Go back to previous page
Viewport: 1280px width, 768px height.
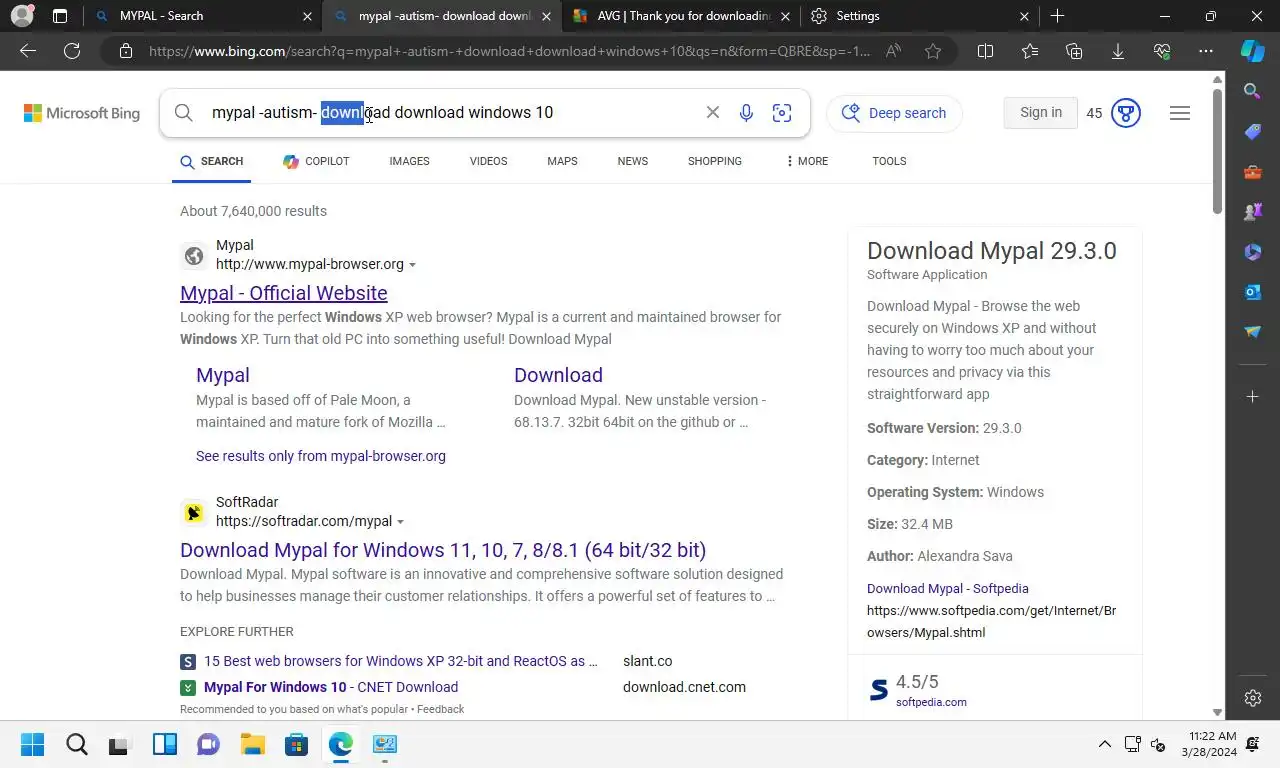28,51
